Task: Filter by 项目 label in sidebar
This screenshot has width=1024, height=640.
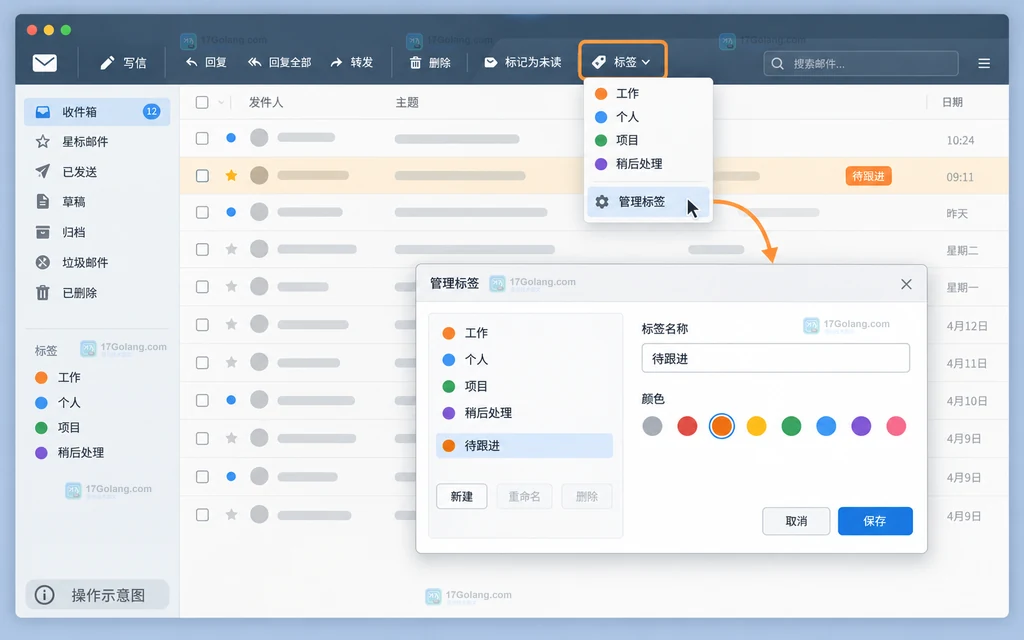Action: [x=57, y=428]
